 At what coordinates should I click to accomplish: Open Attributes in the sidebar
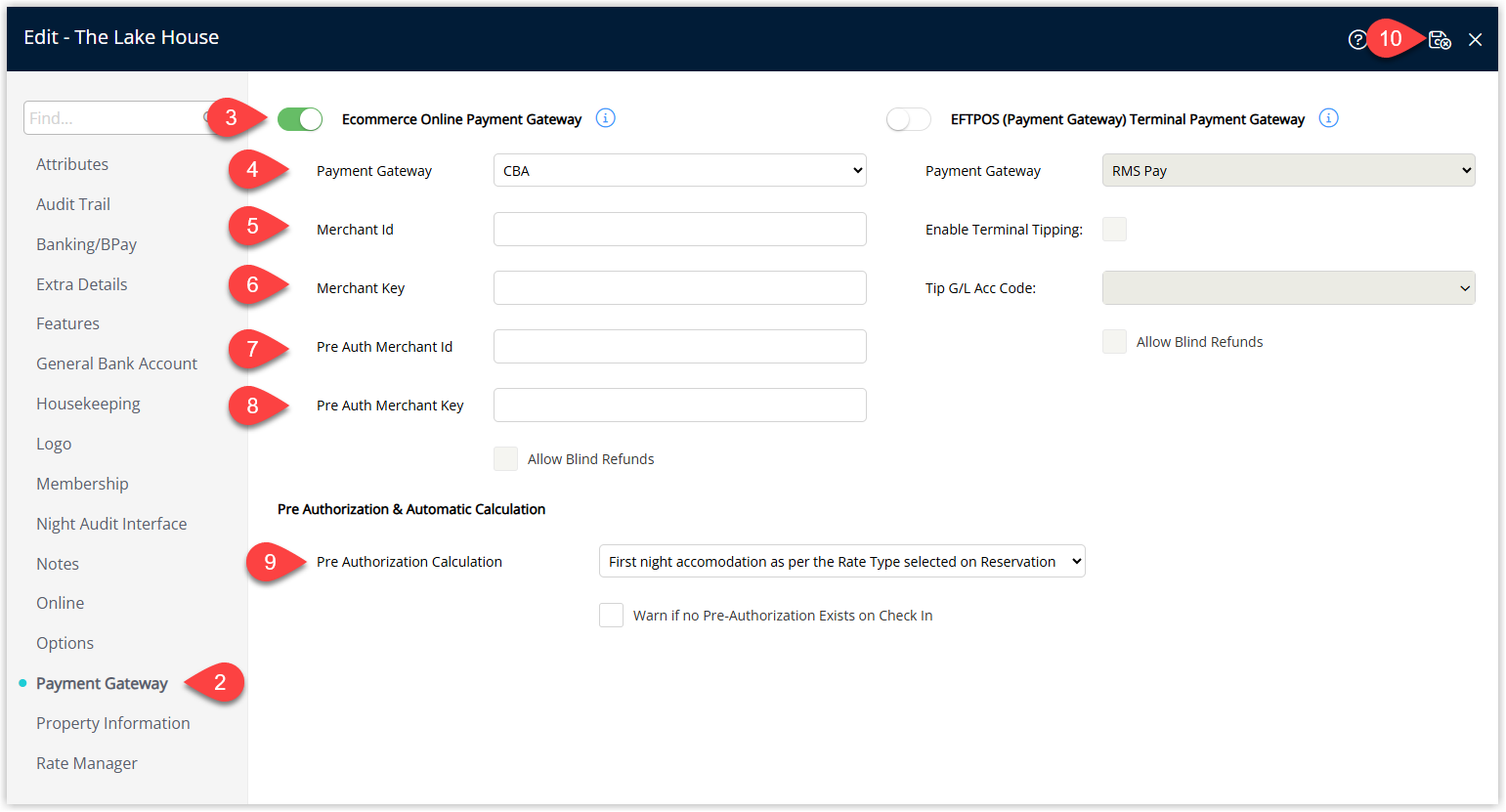tap(72, 164)
